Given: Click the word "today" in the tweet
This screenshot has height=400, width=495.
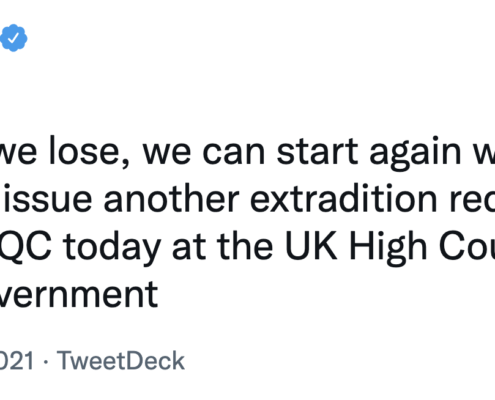Looking at the screenshot, I should tap(112, 248).
